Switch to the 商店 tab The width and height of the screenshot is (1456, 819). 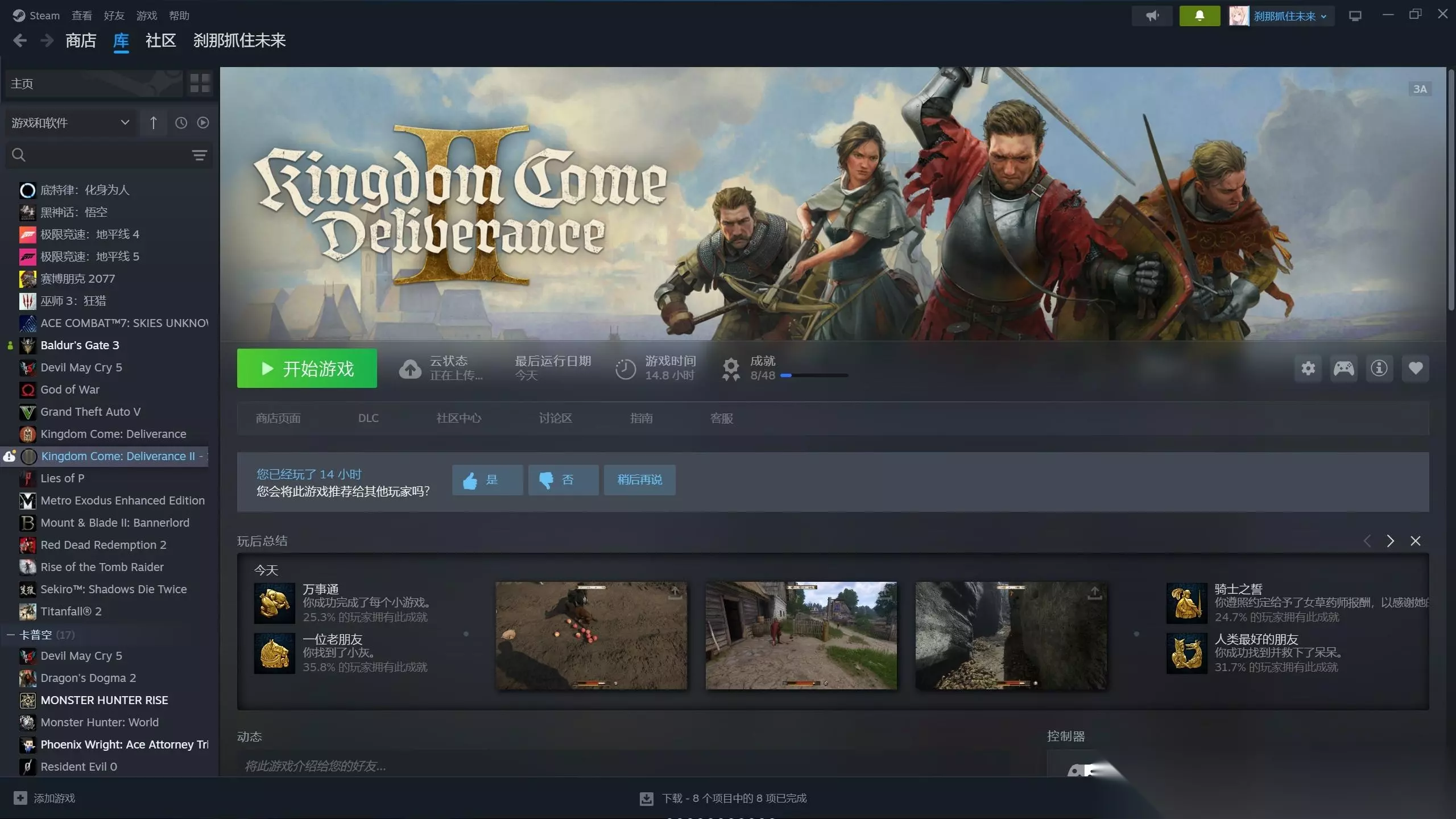point(81,40)
